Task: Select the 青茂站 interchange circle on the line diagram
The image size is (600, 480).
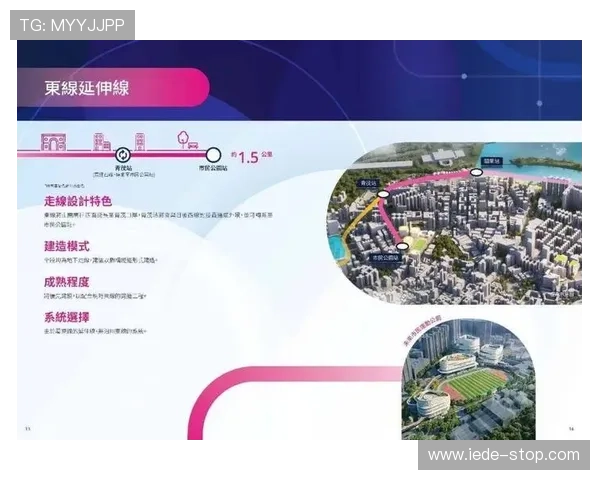Action: tap(123, 155)
